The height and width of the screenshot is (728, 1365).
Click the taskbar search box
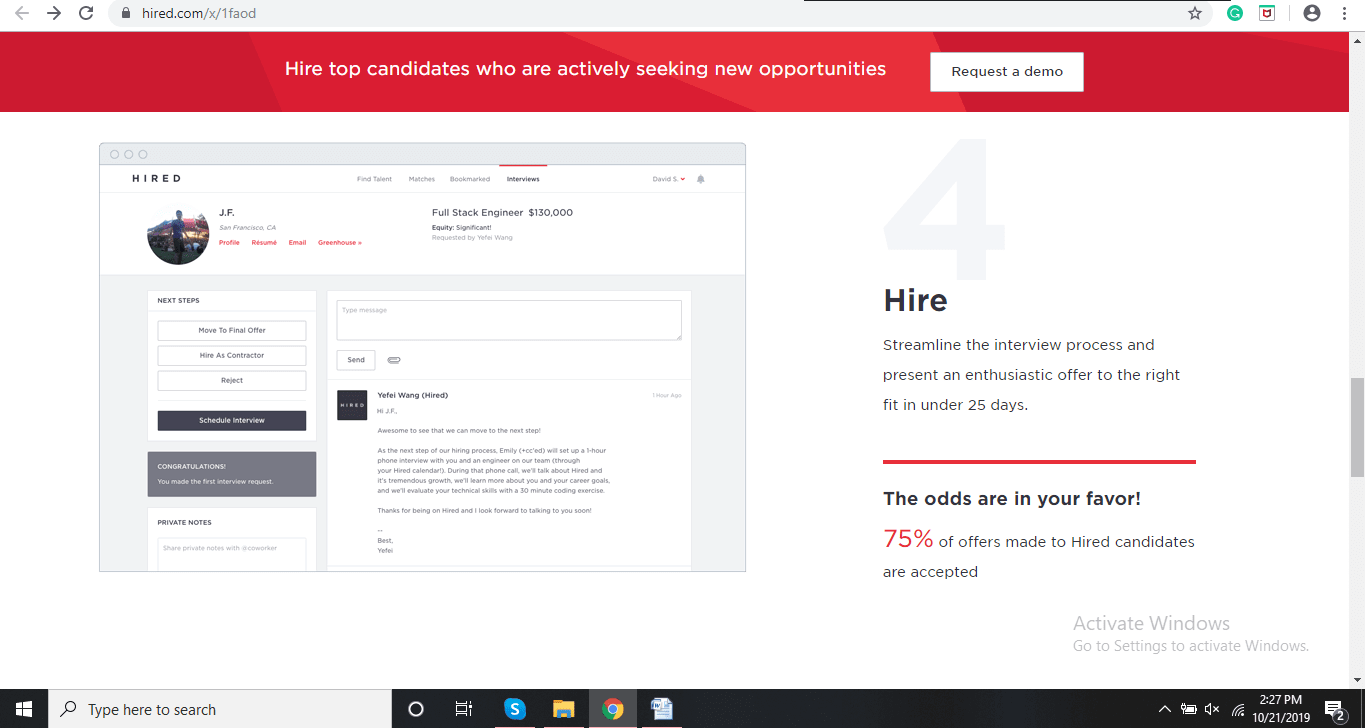[x=220, y=709]
